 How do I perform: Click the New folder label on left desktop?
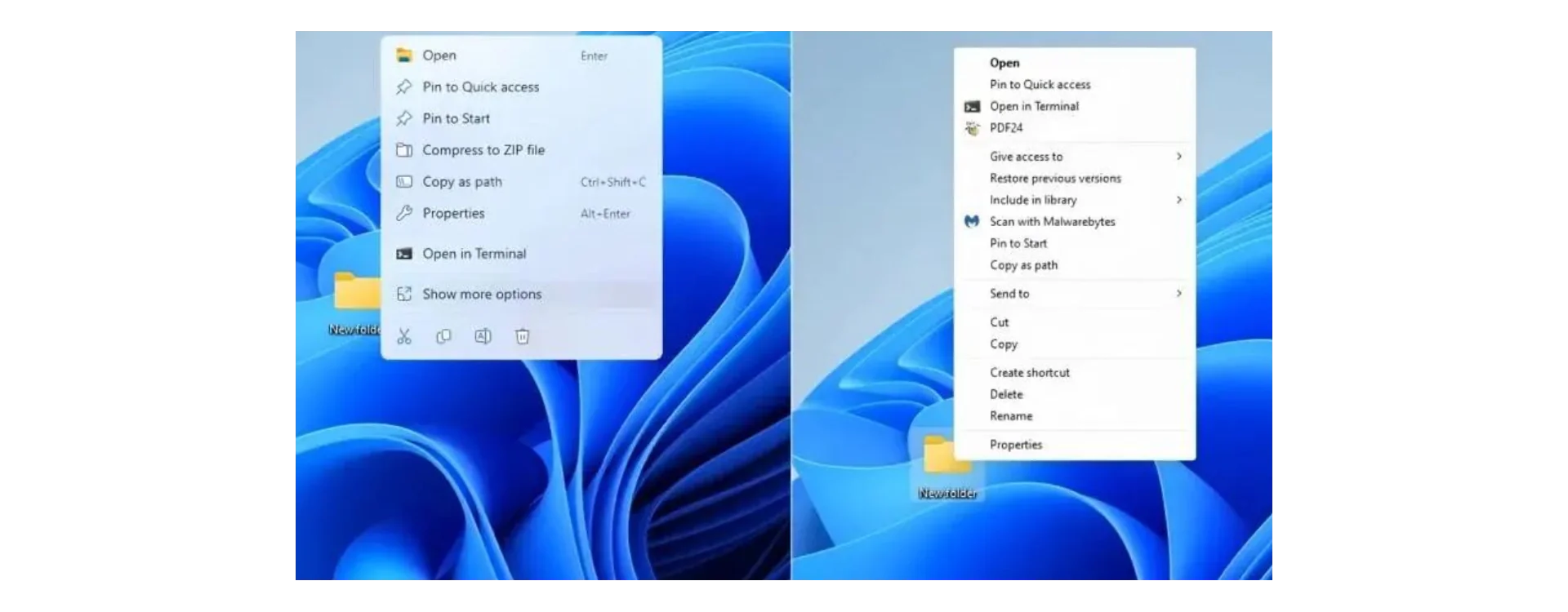[x=355, y=330]
